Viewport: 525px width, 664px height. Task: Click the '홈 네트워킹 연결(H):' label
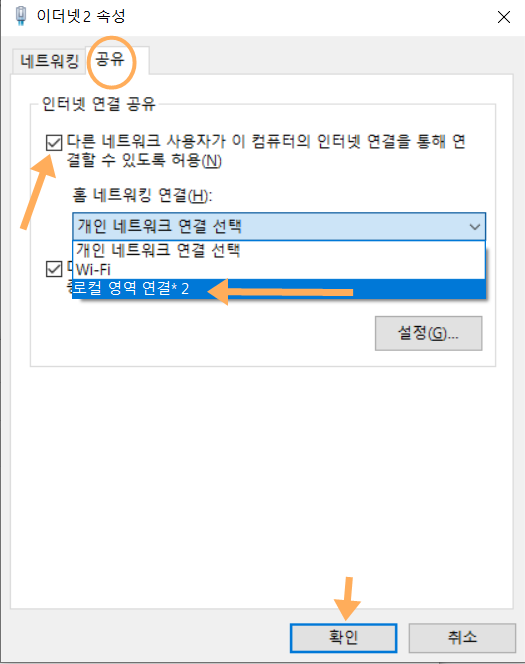tap(142, 196)
